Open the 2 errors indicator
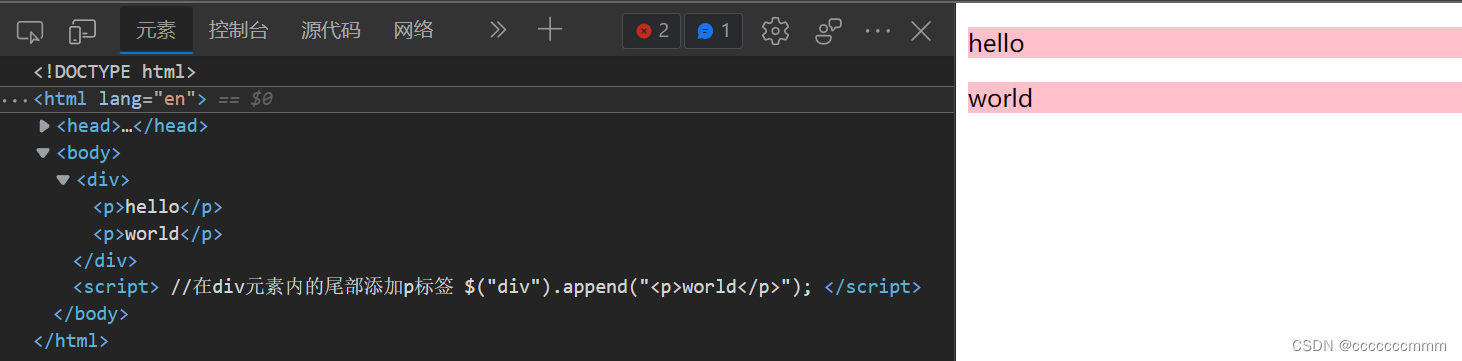 [651, 31]
